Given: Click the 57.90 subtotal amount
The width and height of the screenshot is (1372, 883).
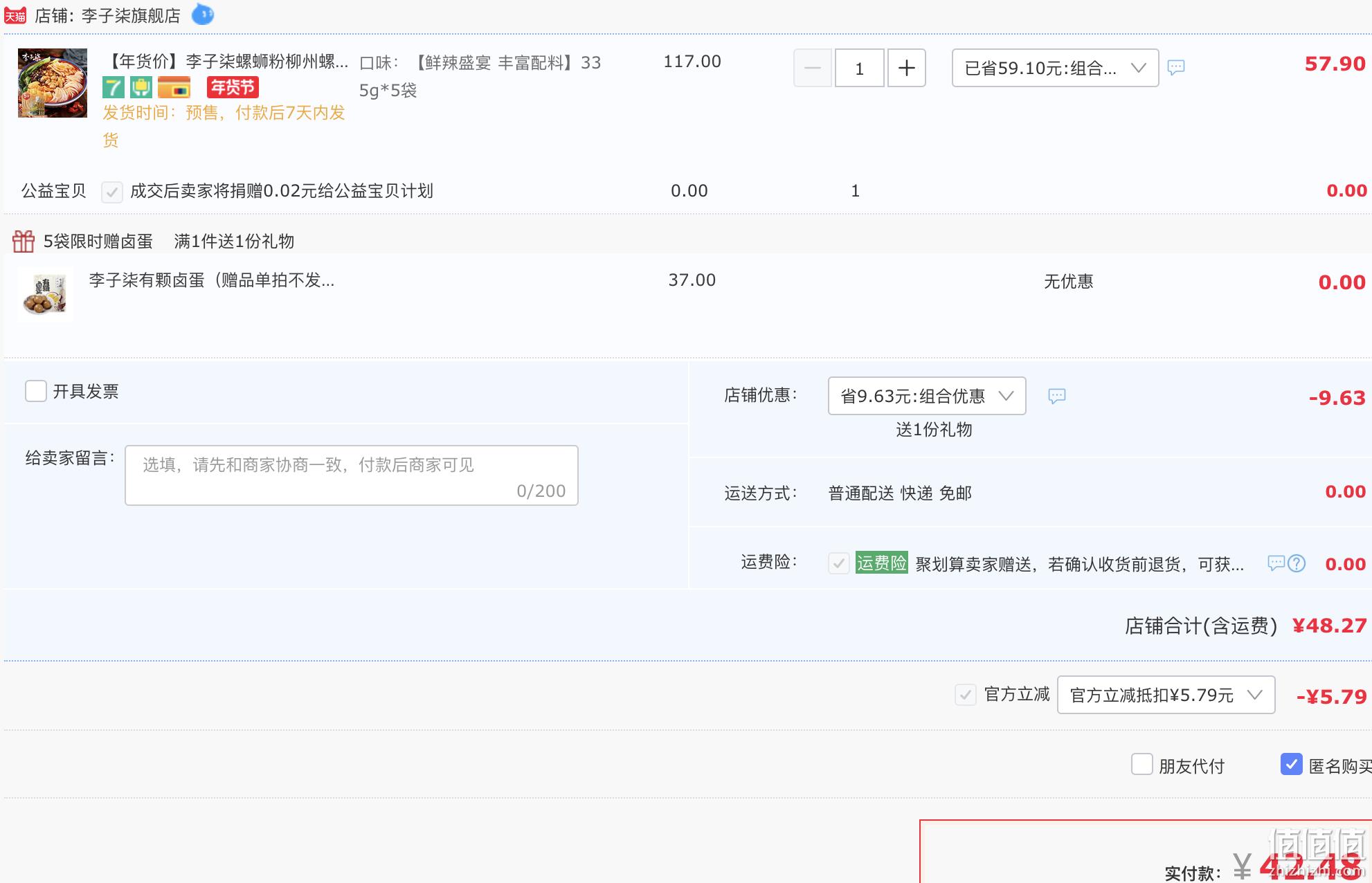Looking at the screenshot, I should pyautogui.click(x=1335, y=64).
